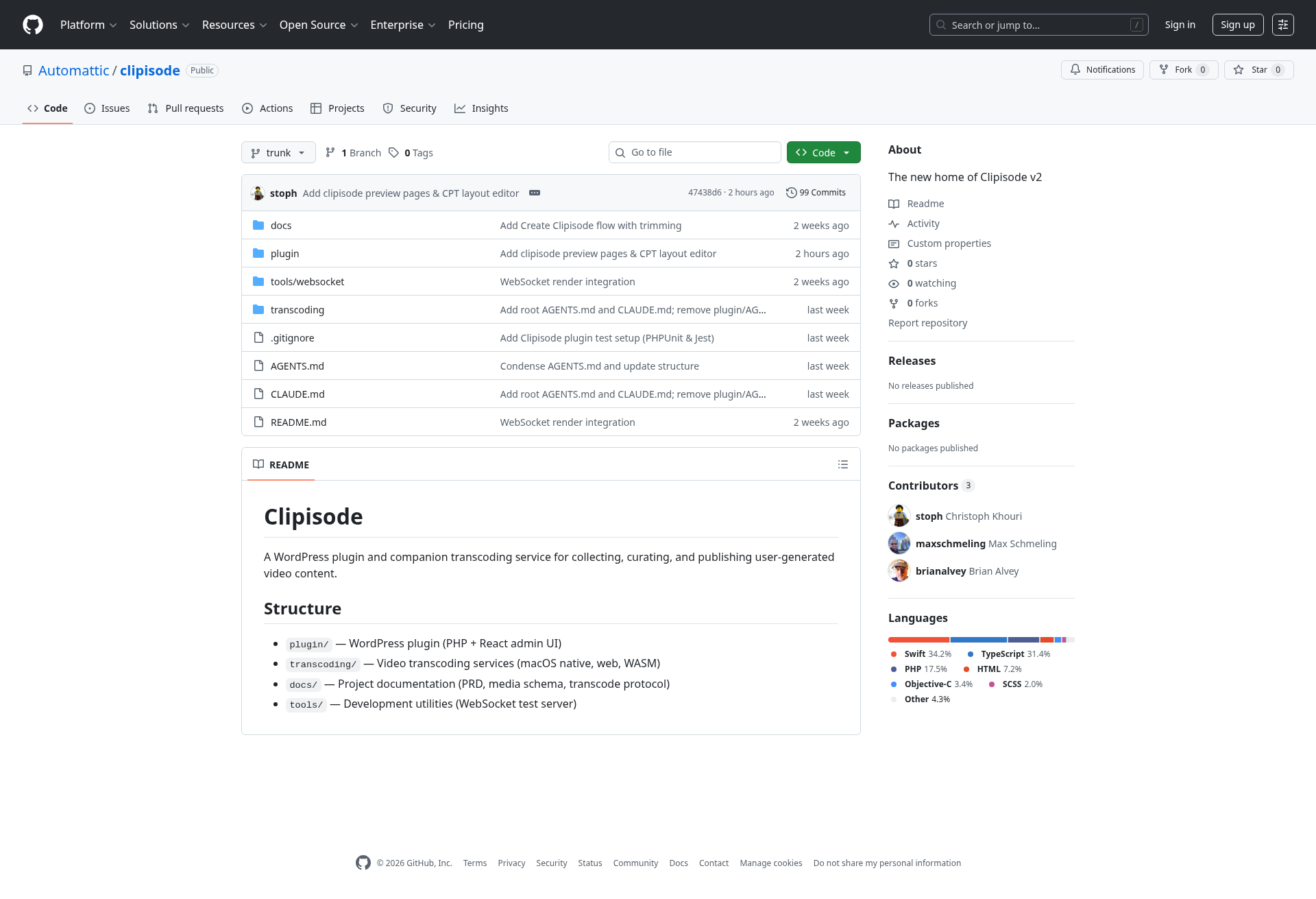Viewport: 1316px width, 899px height.
Task: Go to the Pricing page
Action: coord(466,25)
